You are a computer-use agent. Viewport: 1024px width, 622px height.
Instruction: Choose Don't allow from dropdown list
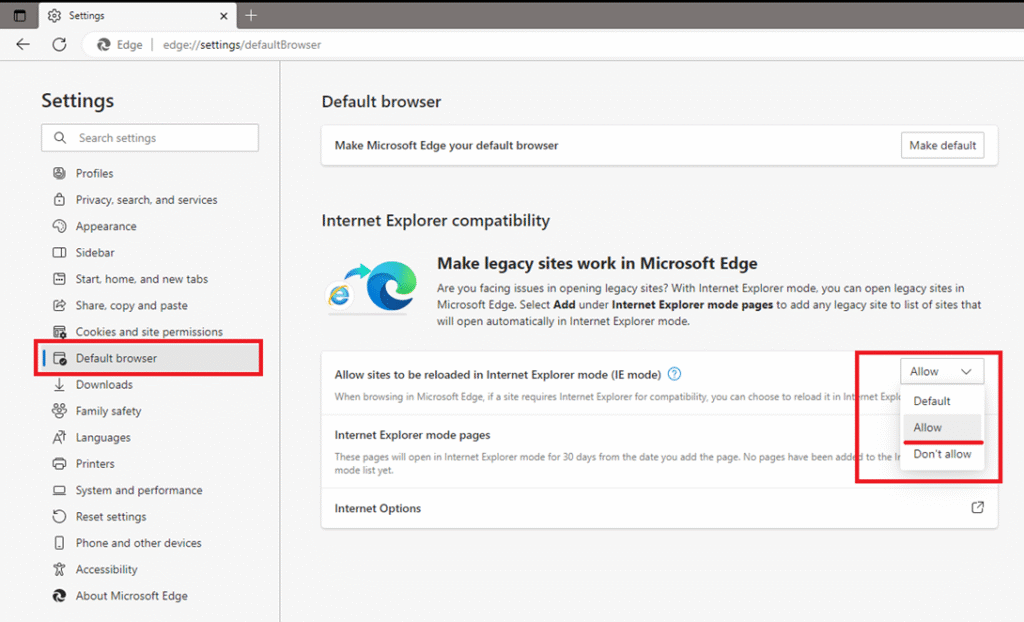coord(941,454)
